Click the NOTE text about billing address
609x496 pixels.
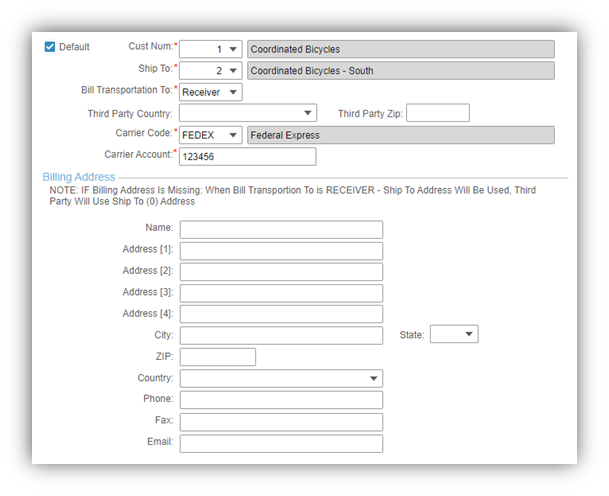[292, 196]
